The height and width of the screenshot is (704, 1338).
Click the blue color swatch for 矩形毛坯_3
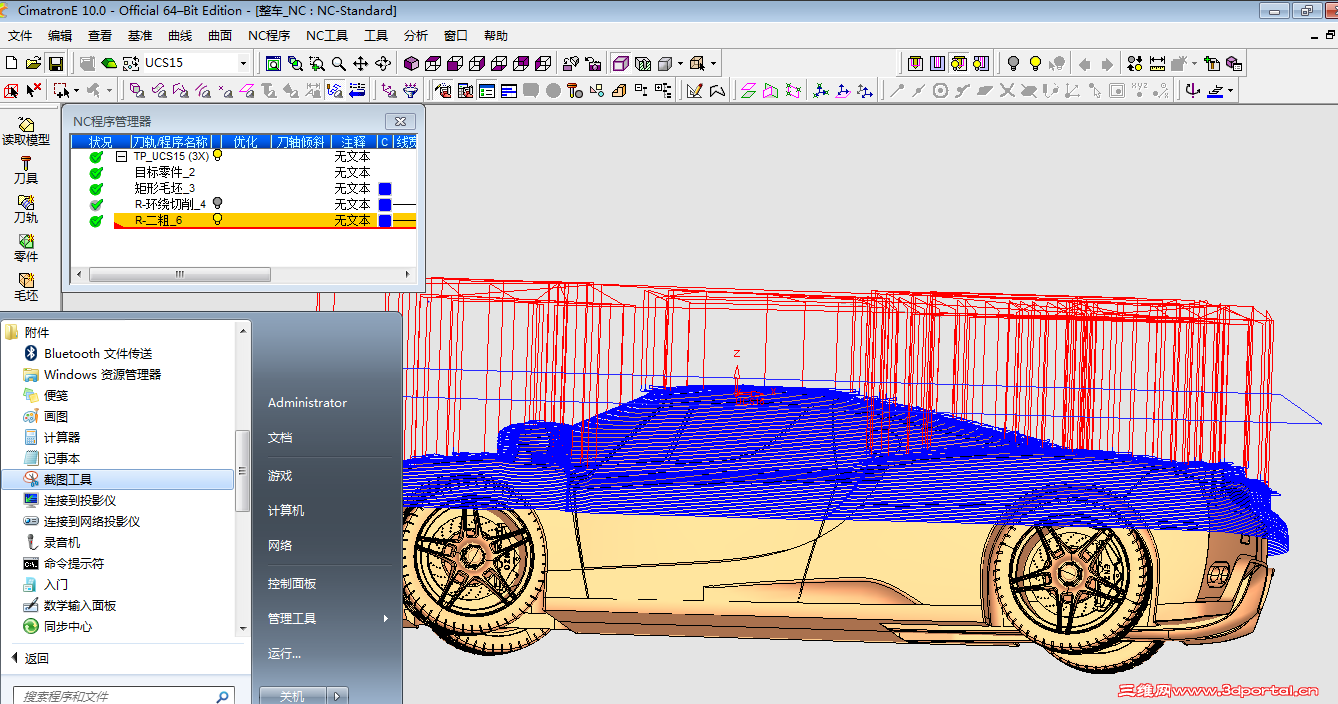click(x=385, y=188)
